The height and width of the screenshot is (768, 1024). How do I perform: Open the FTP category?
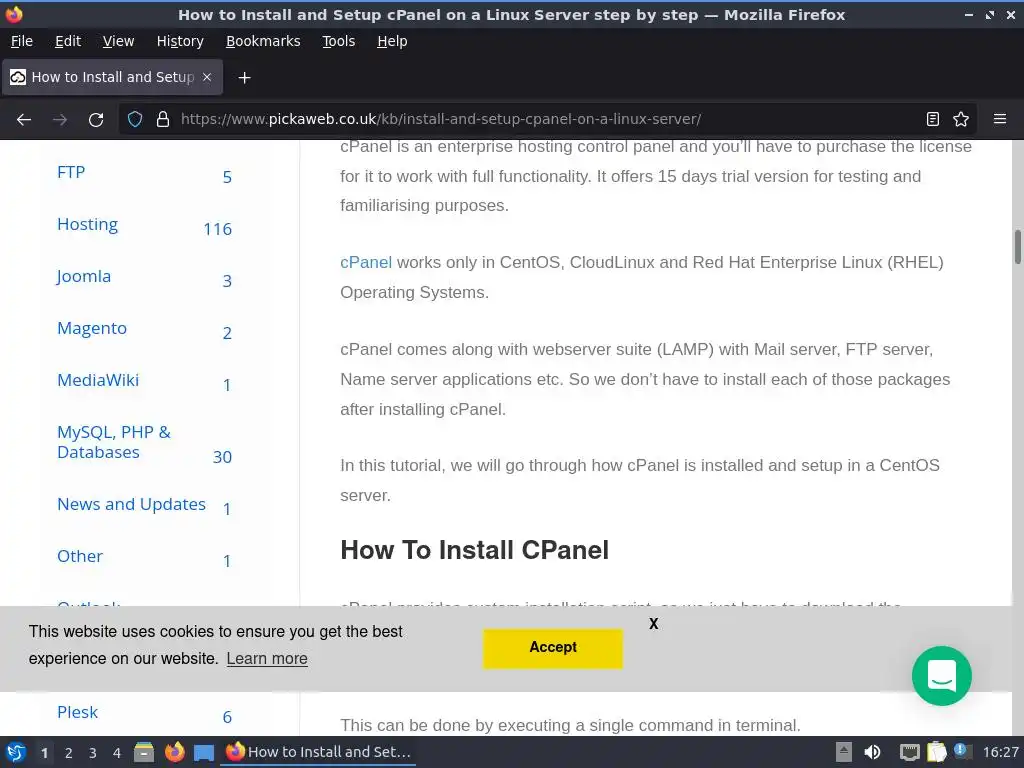[71, 172]
